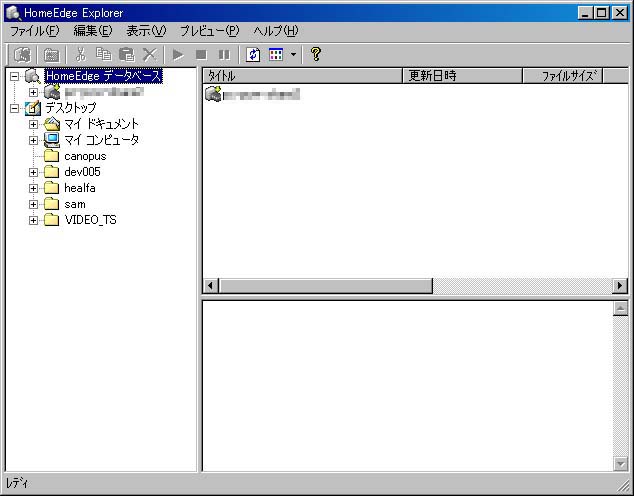634x496 pixels.
Task: Expand the blurred database child node
Action: tap(34, 92)
